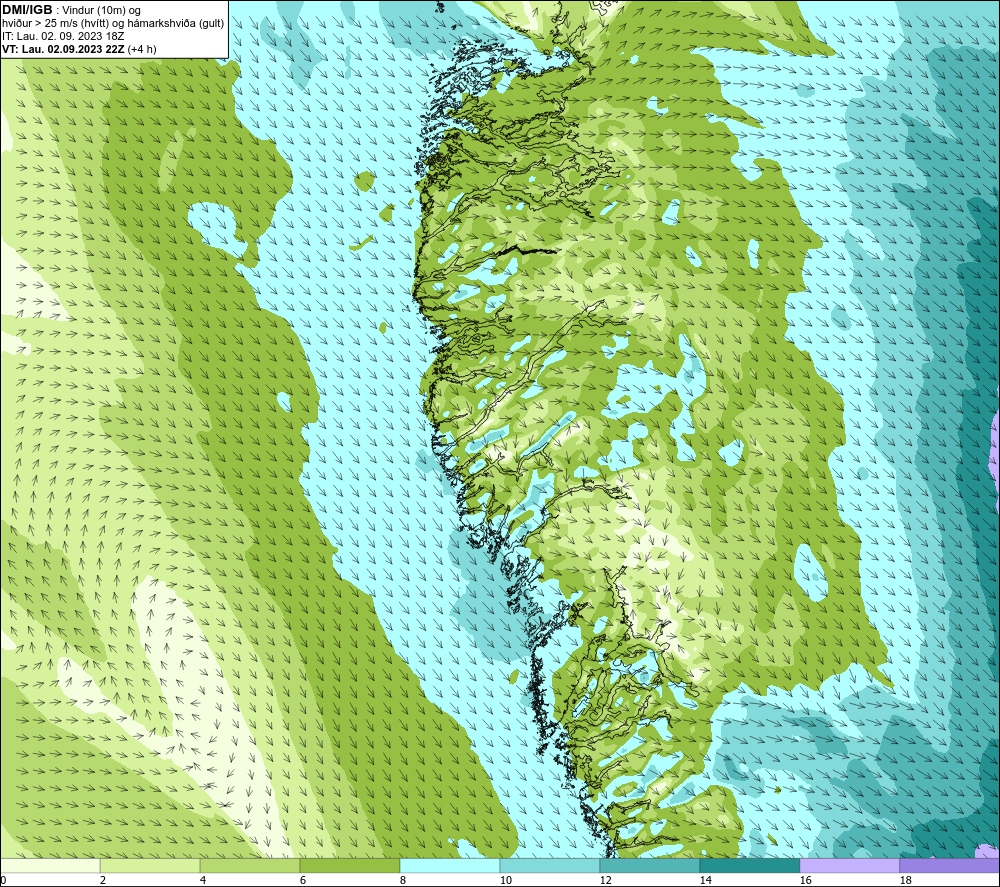Click the "VT: Lau. 02.09.2023 22Z" text
This screenshot has height=887, width=1000.
point(63,49)
